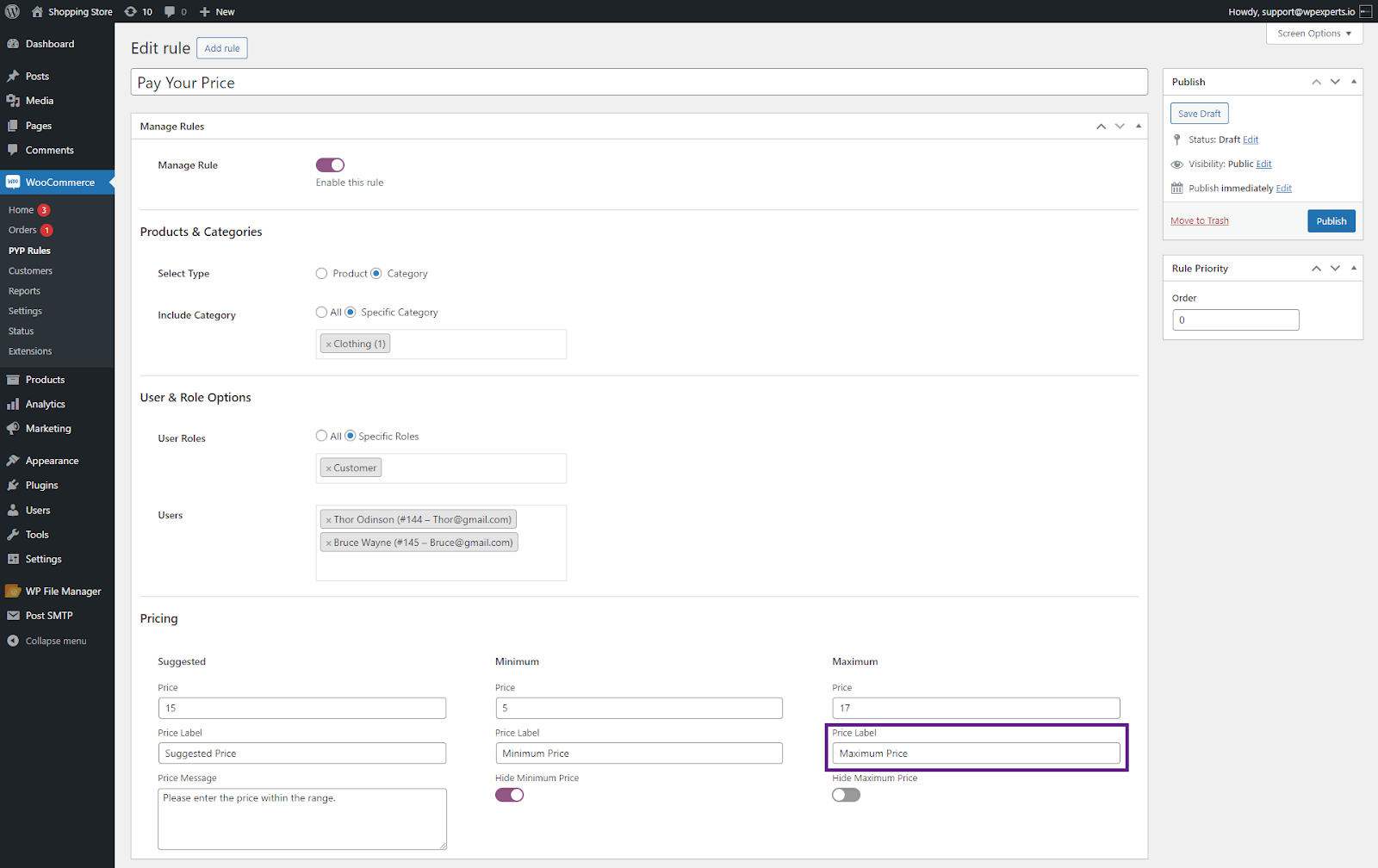Click the Plugins icon in sidebar

point(13,486)
